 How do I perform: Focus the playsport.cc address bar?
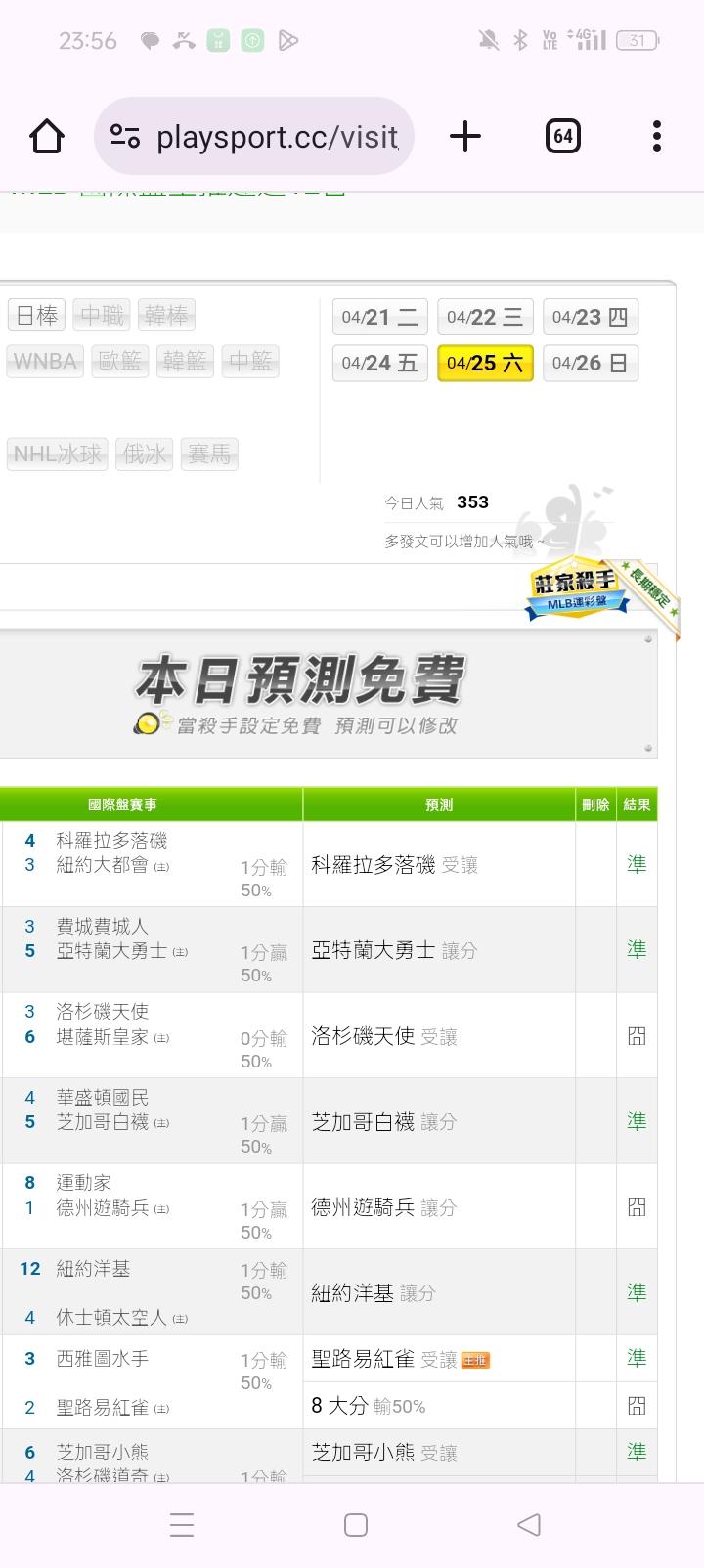pos(254,136)
